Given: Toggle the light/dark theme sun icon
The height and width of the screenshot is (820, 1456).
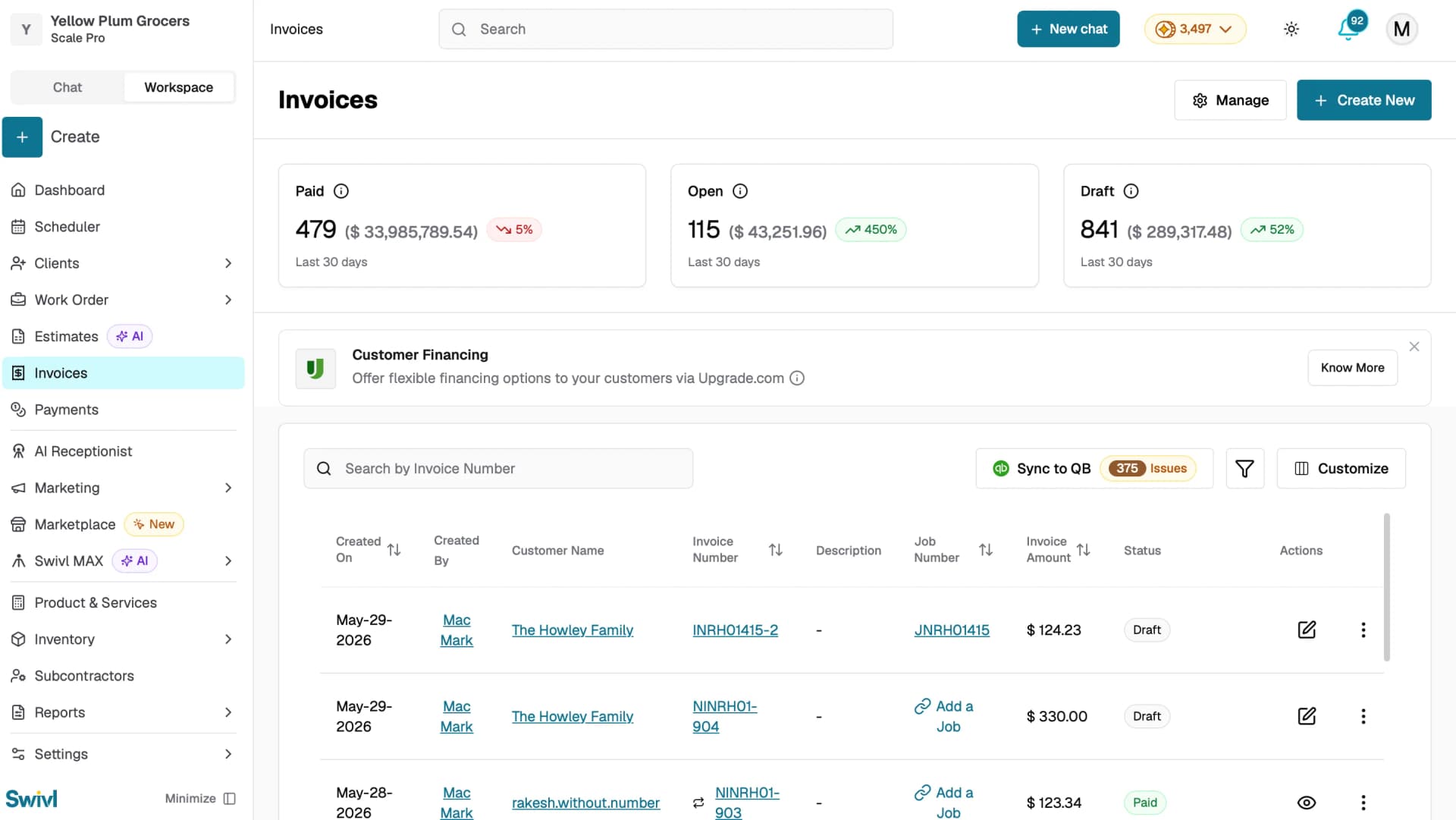Looking at the screenshot, I should tap(1291, 30).
